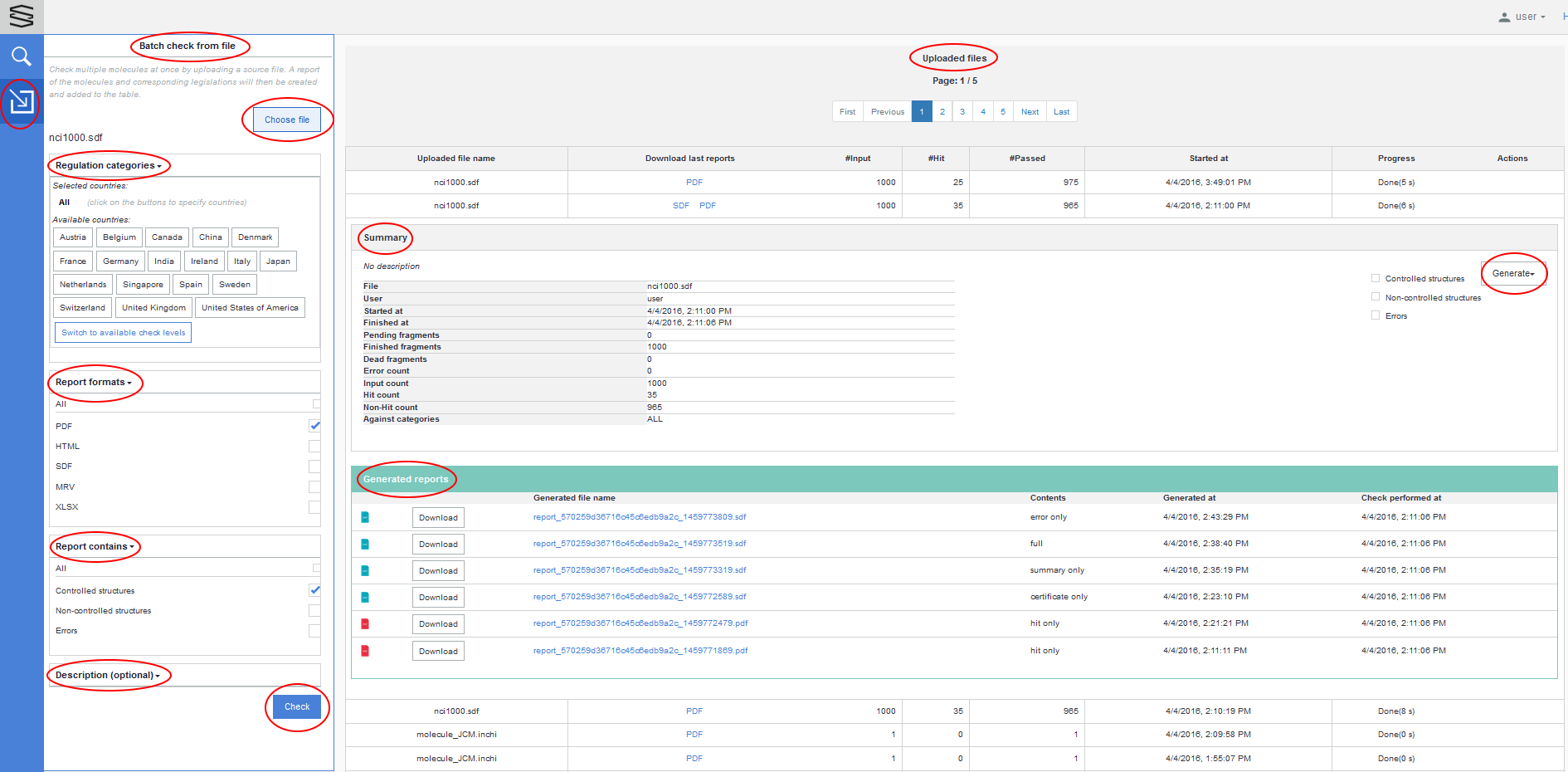This screenshot has width=1568, height=772.
Task: Toggle the All report contains checkbox
Action: click(x=316, y=569)
